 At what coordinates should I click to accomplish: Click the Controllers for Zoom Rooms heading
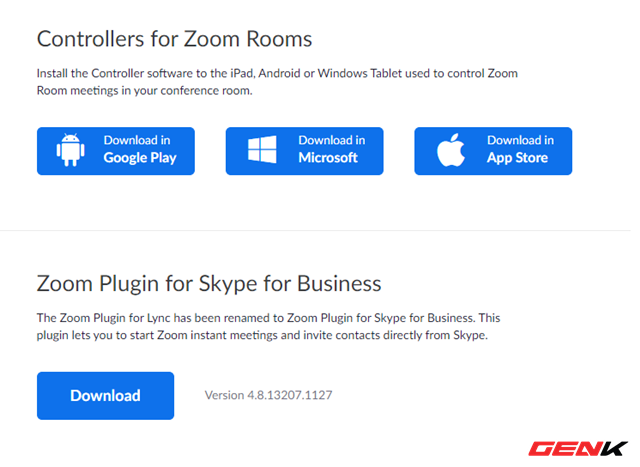click(174, 39)
